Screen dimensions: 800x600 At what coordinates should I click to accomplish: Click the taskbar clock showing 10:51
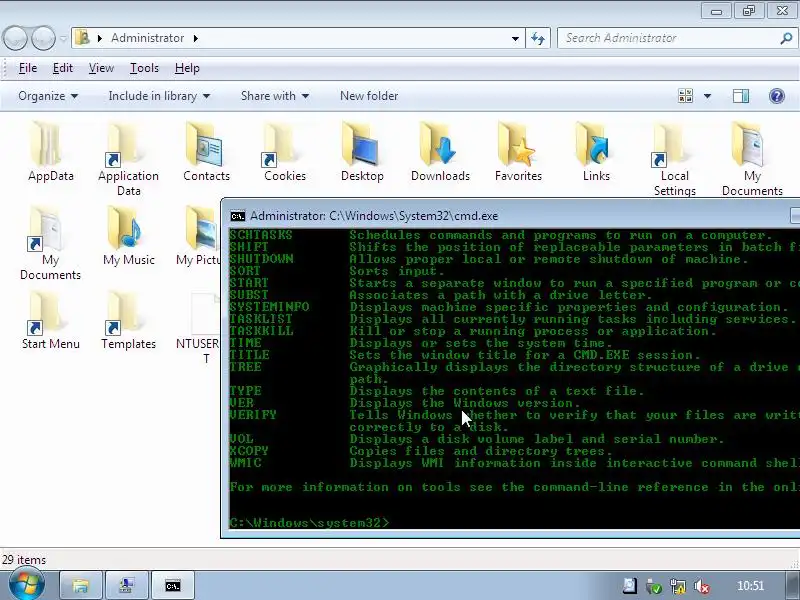[750, 586]
